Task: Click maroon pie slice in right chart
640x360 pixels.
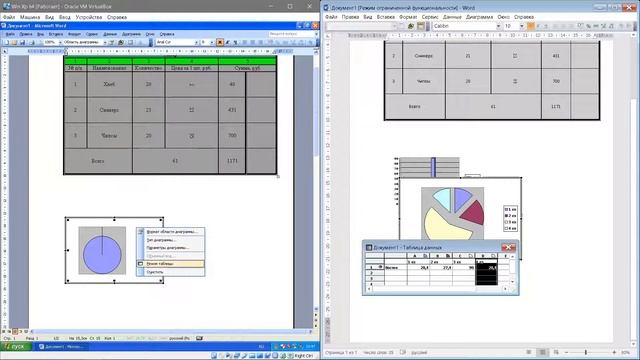Action: pos(473,213)
